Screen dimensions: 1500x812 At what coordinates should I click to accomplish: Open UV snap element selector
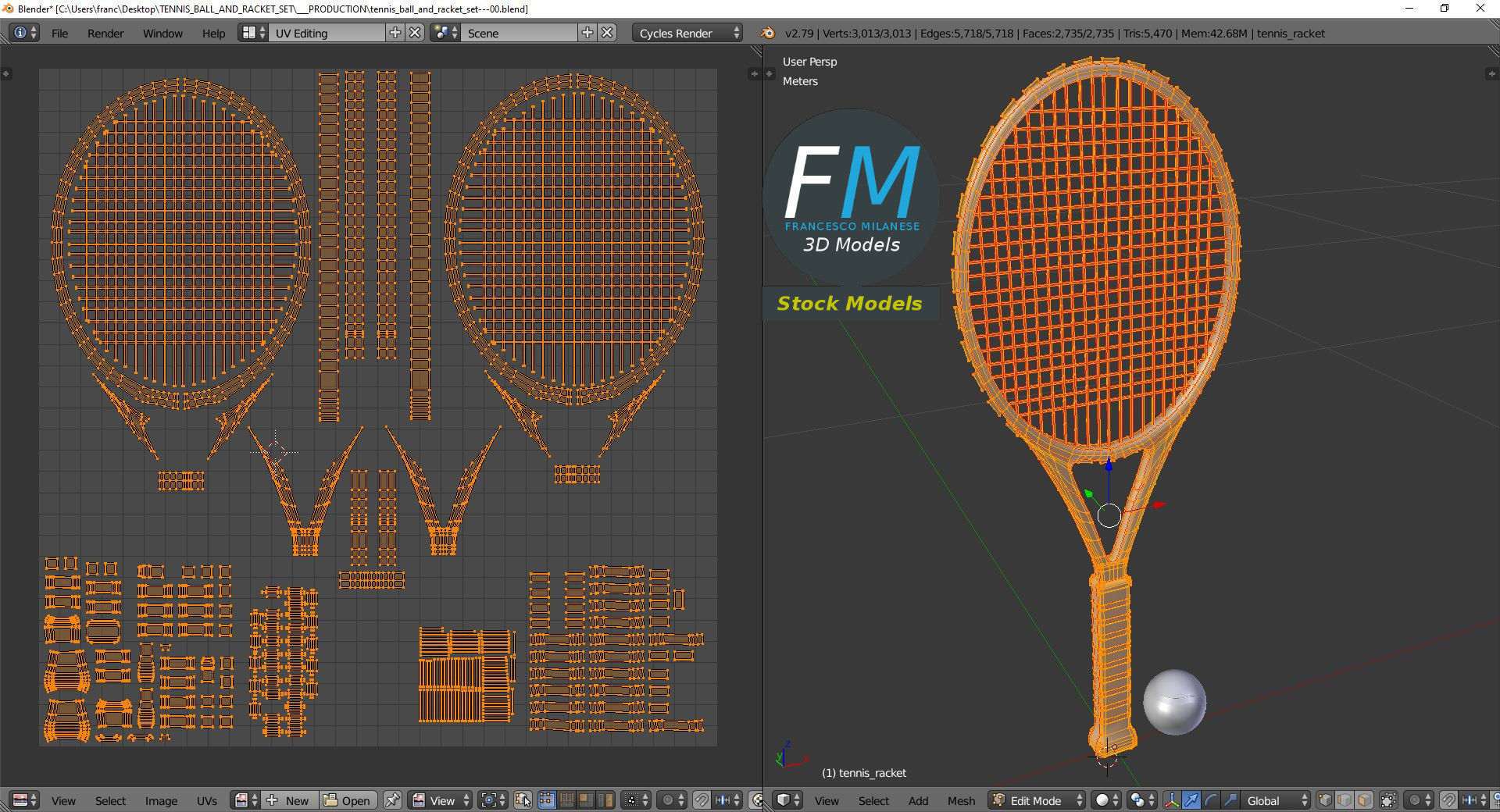coord(727,800)
